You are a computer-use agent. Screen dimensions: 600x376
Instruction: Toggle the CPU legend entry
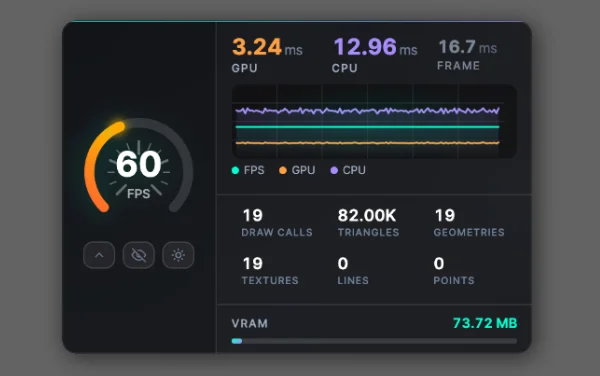[x=348, y=170]
